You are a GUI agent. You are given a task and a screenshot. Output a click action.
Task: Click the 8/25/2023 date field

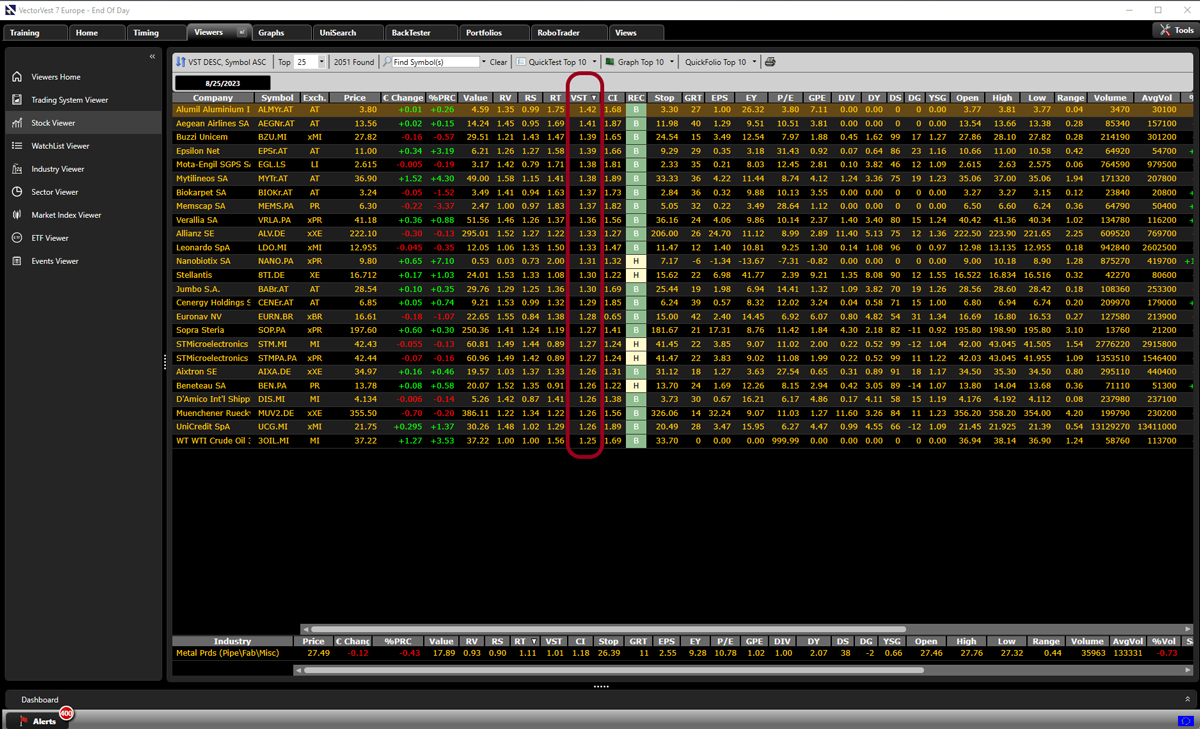point(222,83)
